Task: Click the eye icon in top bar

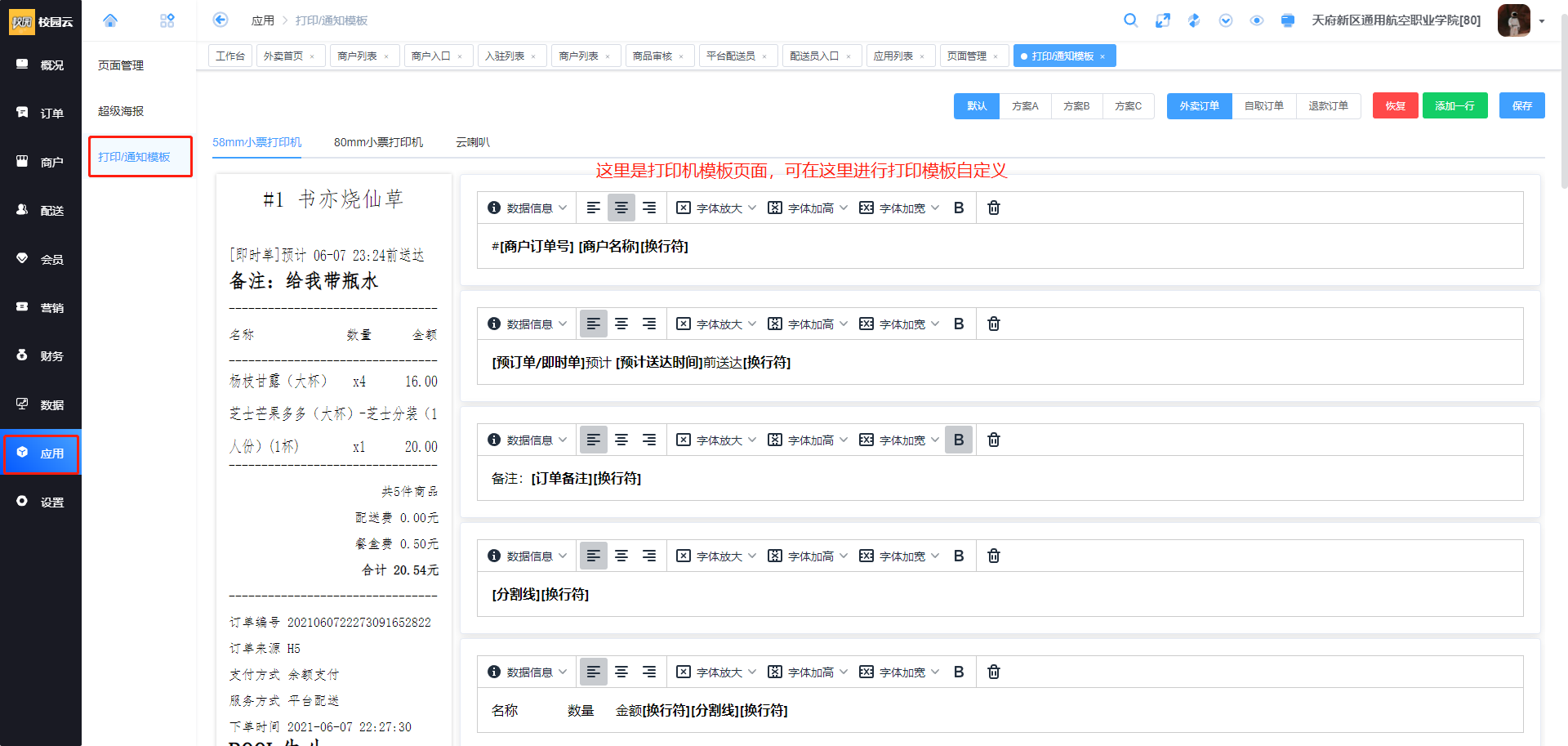Action: (1257, 20)
